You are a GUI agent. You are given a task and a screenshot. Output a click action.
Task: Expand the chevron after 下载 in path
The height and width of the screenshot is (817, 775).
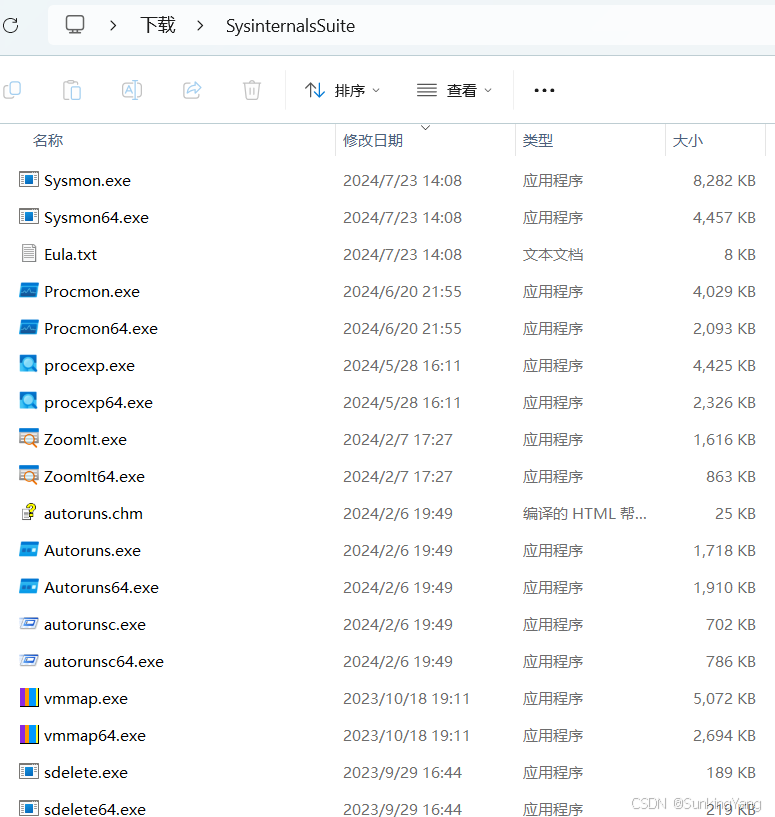(x=200, y=25)
